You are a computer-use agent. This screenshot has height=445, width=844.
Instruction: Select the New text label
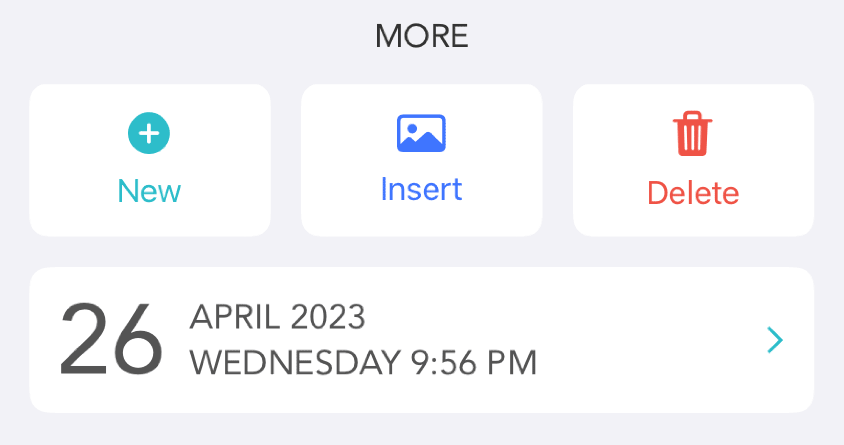click(x=149, y=191)
